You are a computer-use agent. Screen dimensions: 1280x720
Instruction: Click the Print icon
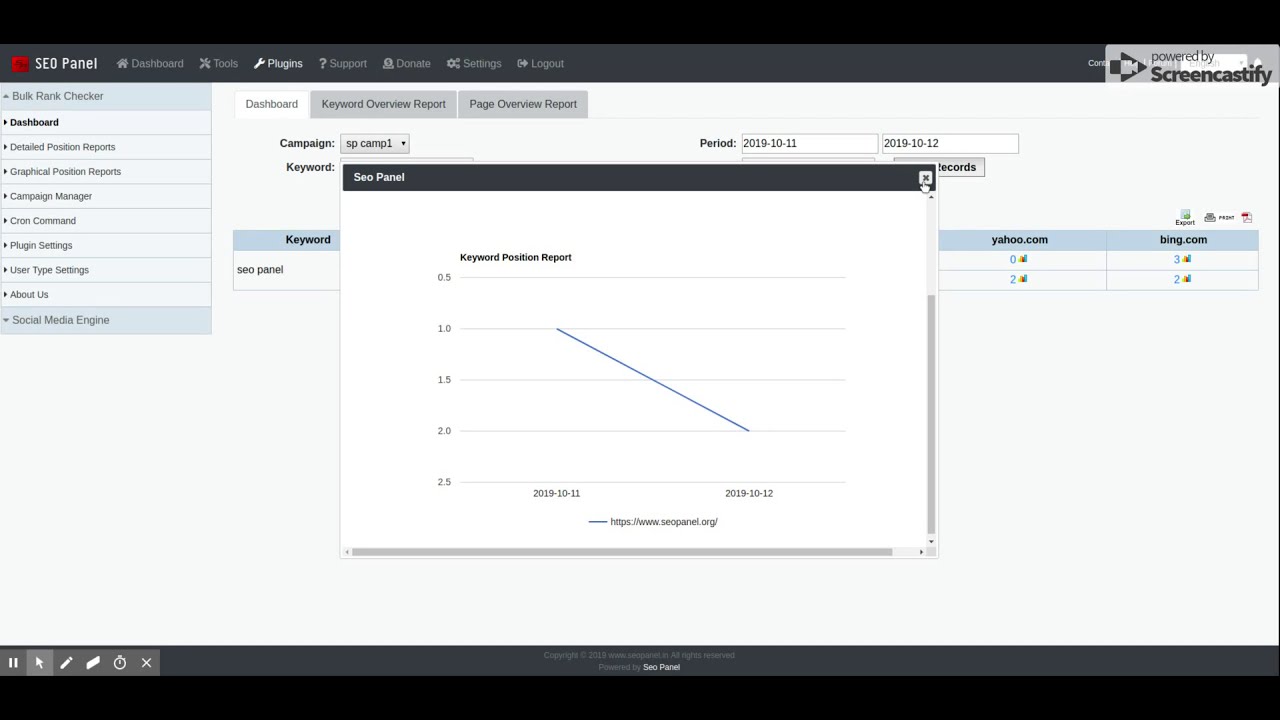[x=1218, y=217]
